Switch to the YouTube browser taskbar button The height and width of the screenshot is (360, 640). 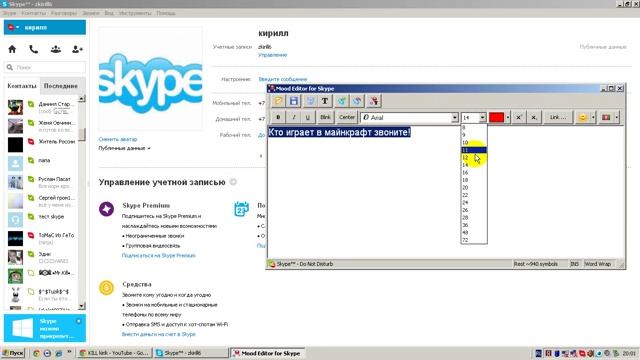tap(114, 353)
